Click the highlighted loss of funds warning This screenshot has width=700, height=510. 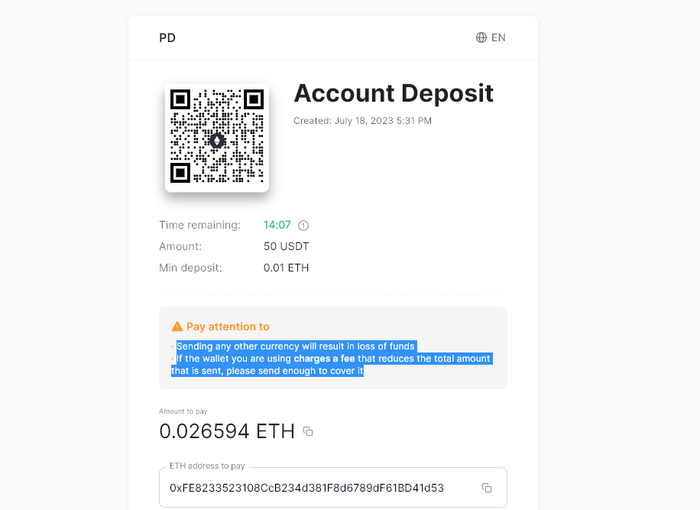pyautogui.click(x=296, y=346)
